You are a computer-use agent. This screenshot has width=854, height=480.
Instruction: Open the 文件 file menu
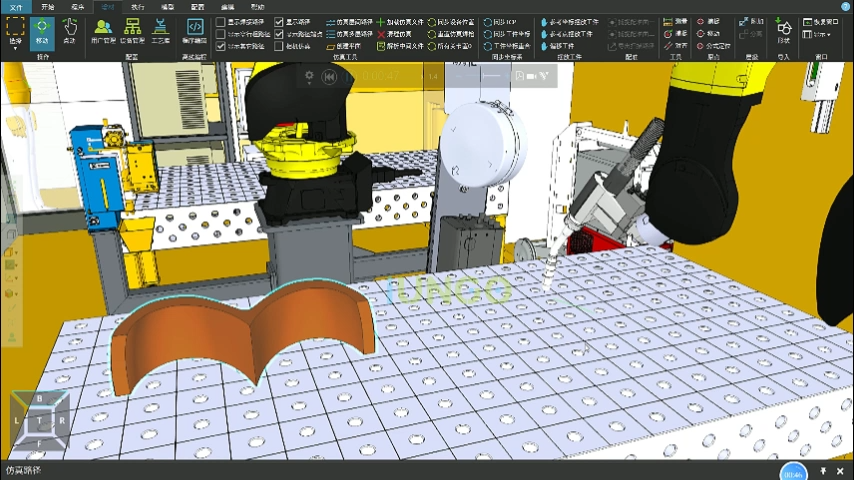pos(15,6)
